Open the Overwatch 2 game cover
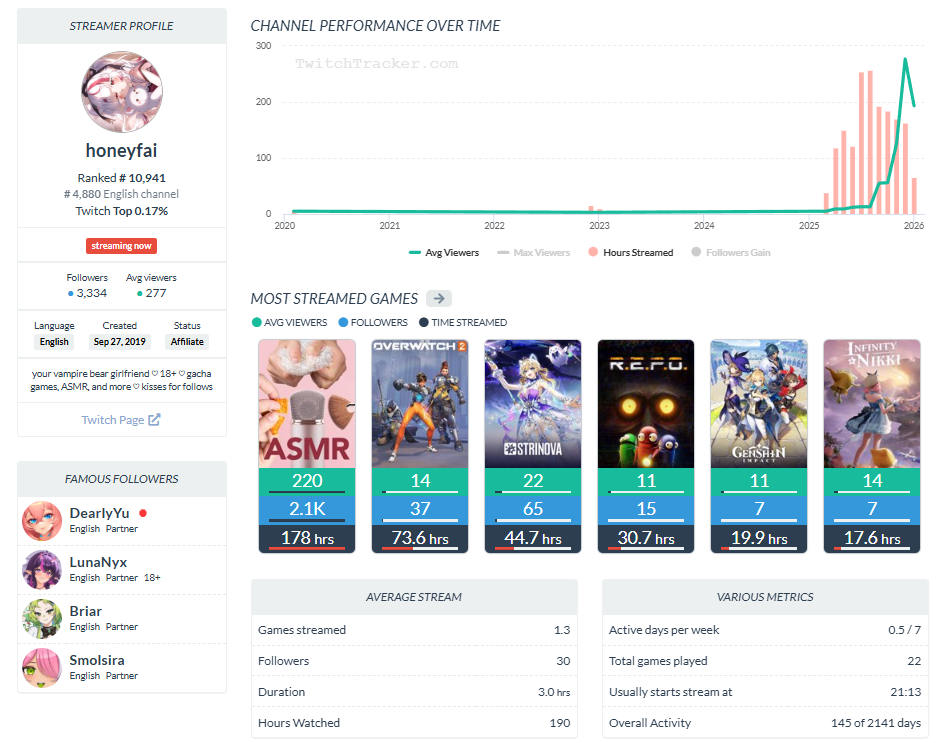Viewport: 938px width, 743px height. pyautogui.click(x=420, y=404)
